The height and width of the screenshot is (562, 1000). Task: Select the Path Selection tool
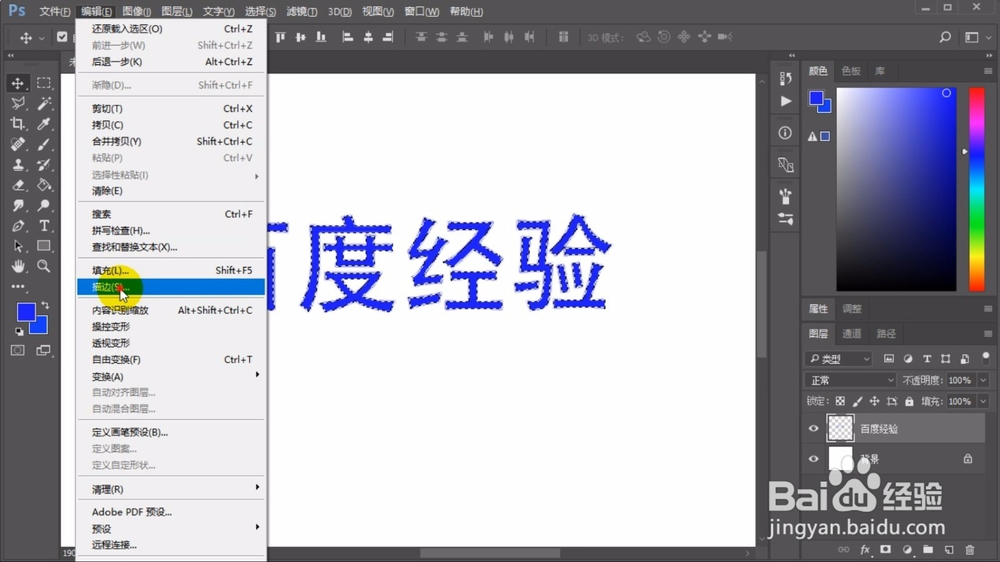(17, 246)
